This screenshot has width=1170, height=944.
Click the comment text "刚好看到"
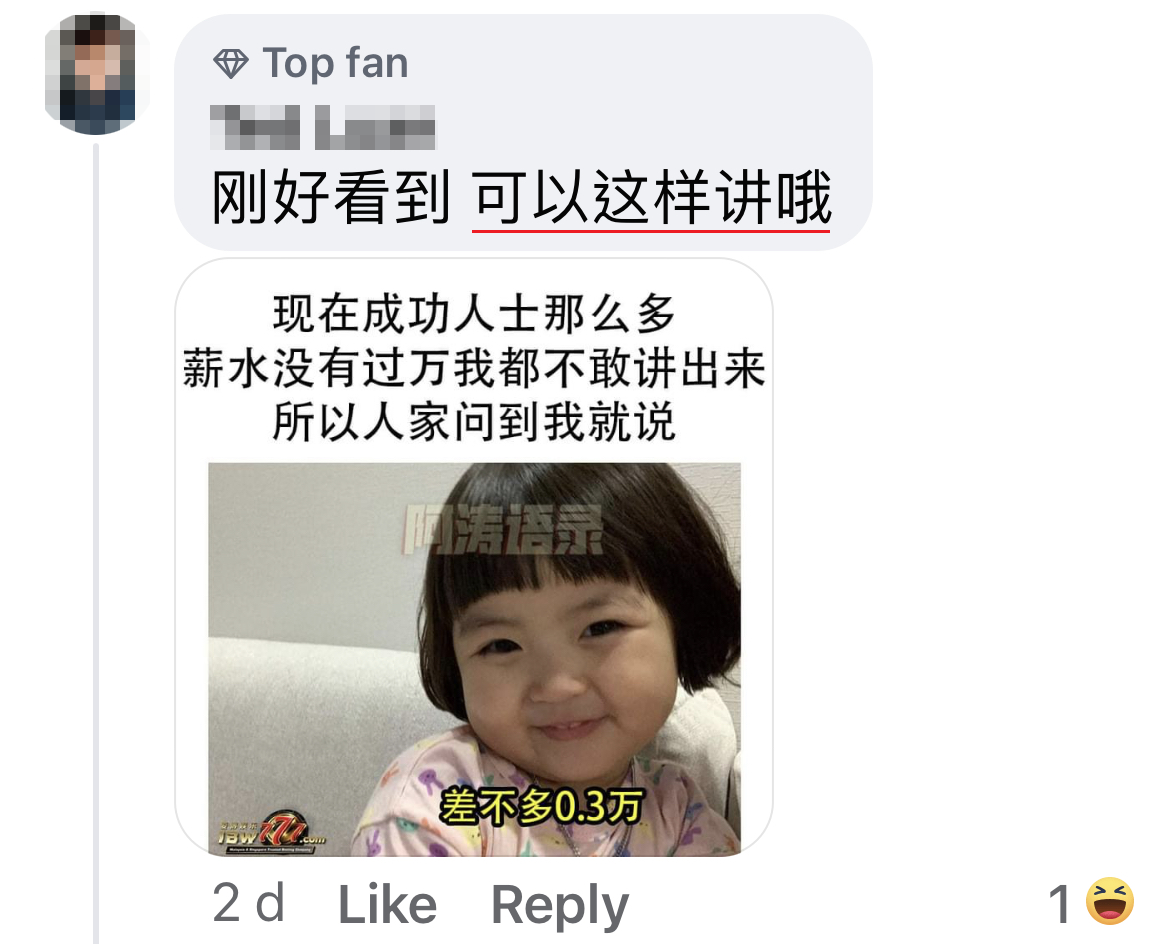(331, 197)
